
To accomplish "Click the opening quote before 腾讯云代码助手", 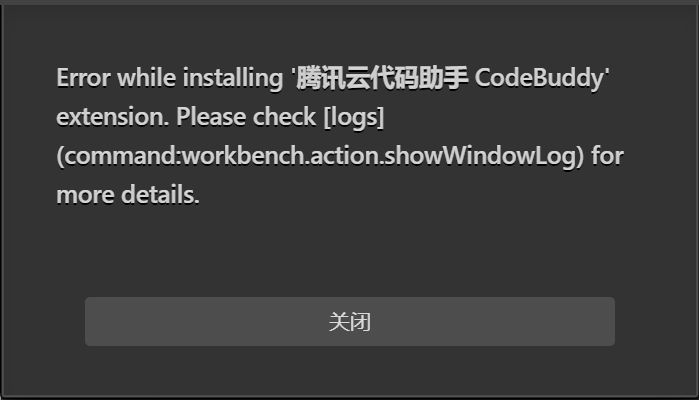I will (x=293, y=71).
